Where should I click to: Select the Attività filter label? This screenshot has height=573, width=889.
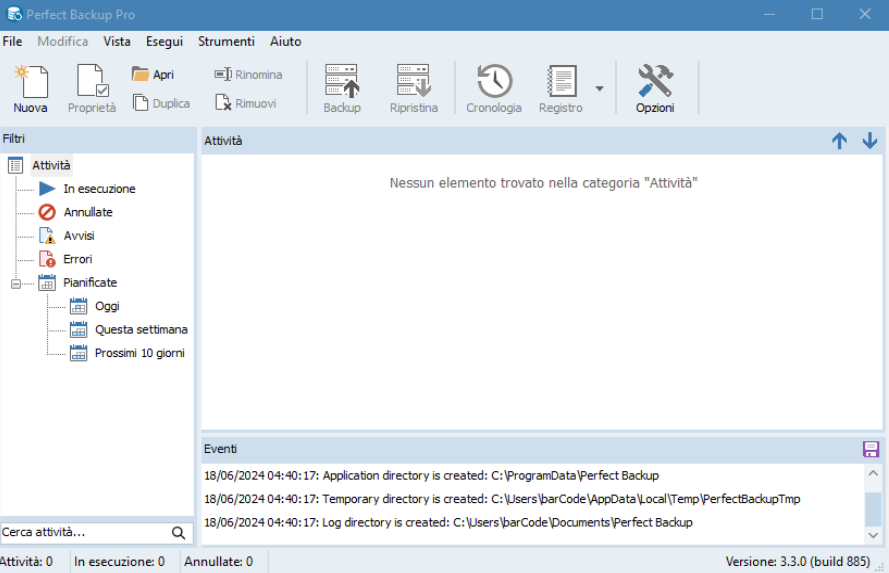[51, 165]
